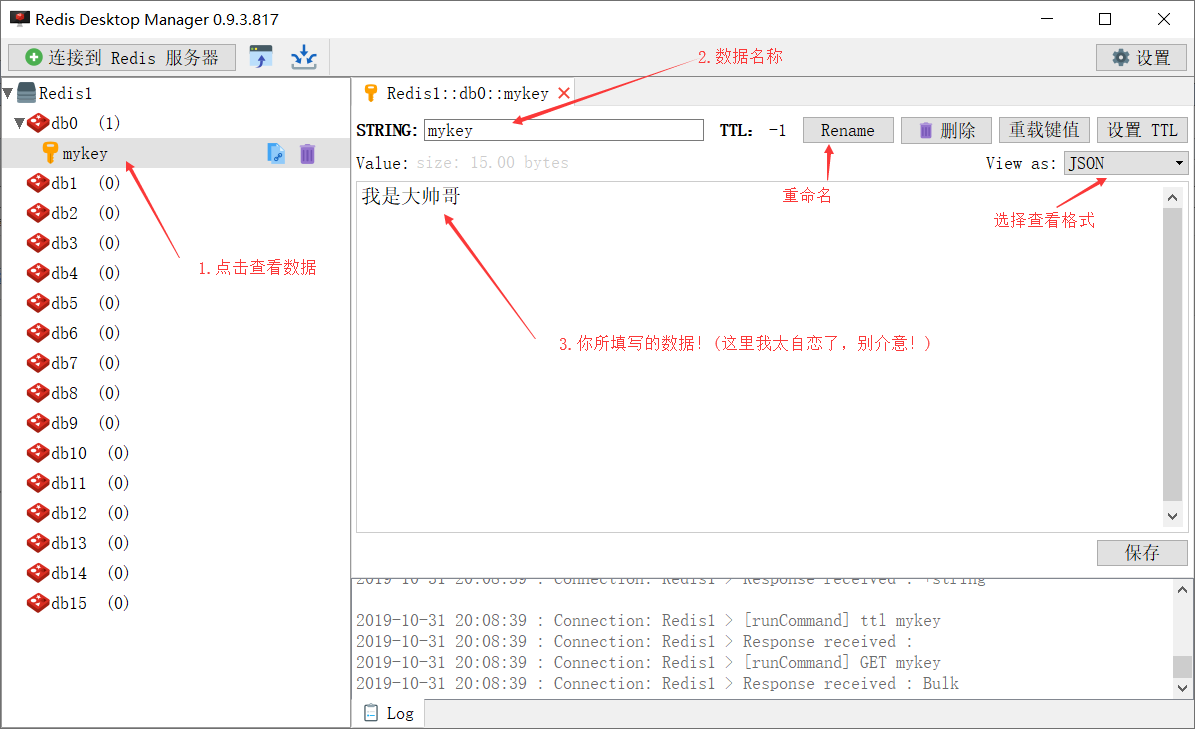This screenshot has width=1195, height=729.
Task: Click the 'Response received : Bulk' log line
Action: (658, 684)
